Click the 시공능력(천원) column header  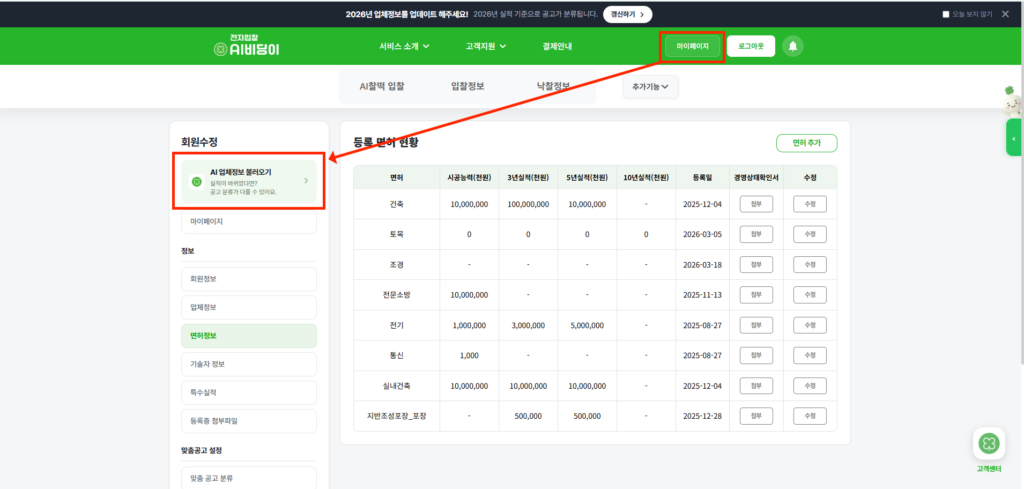(x=469, y=178)
